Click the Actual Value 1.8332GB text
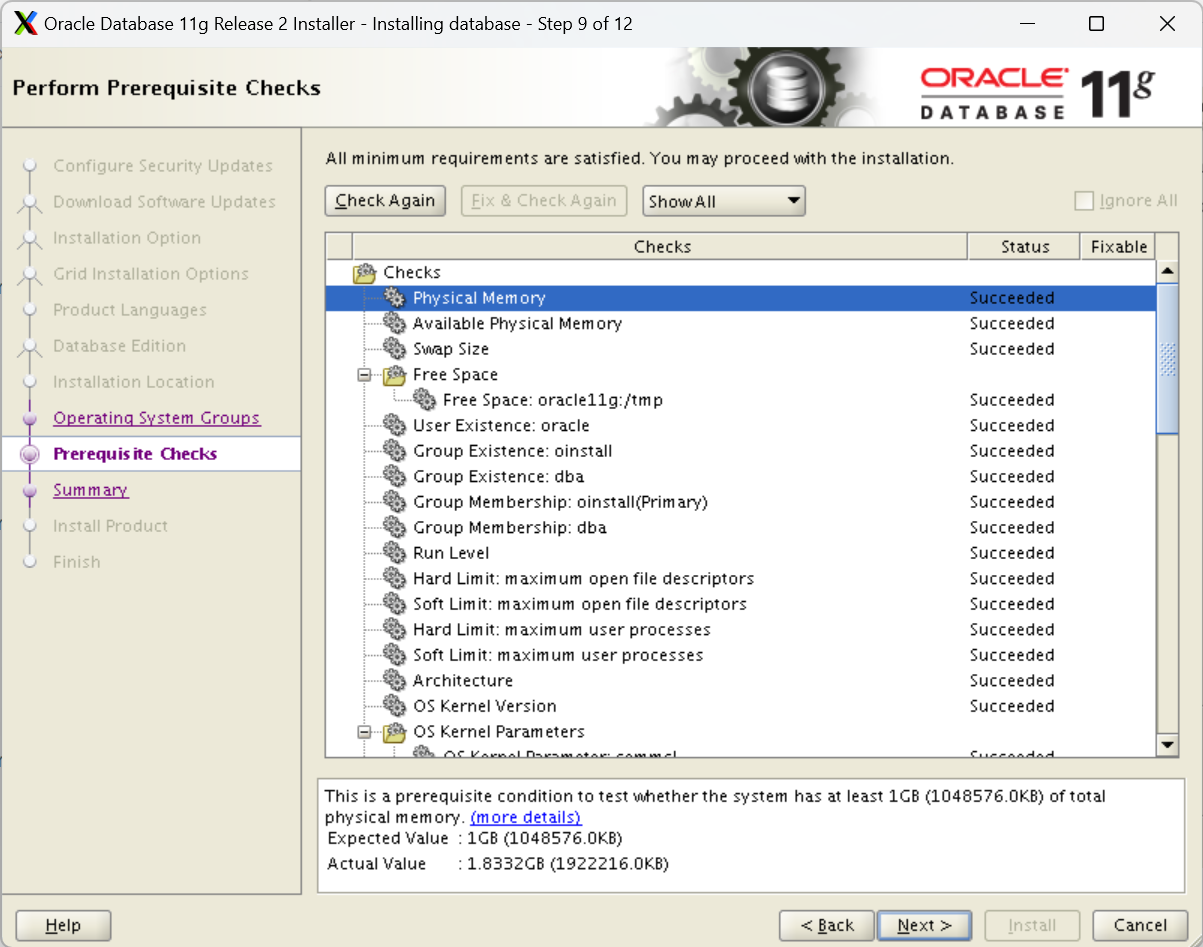Viewport: 1203px width, 947px height. (568, 863)
